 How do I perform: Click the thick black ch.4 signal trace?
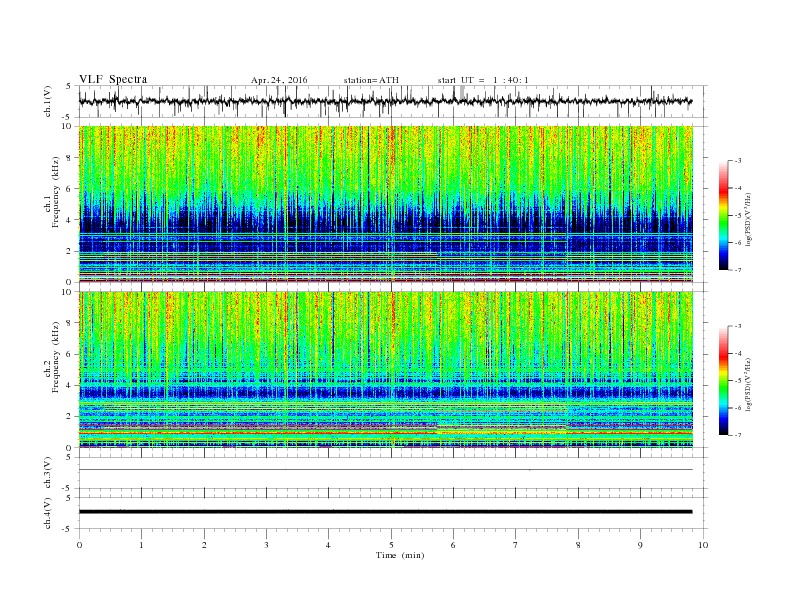pyautogui.click(x=385, y=512)
